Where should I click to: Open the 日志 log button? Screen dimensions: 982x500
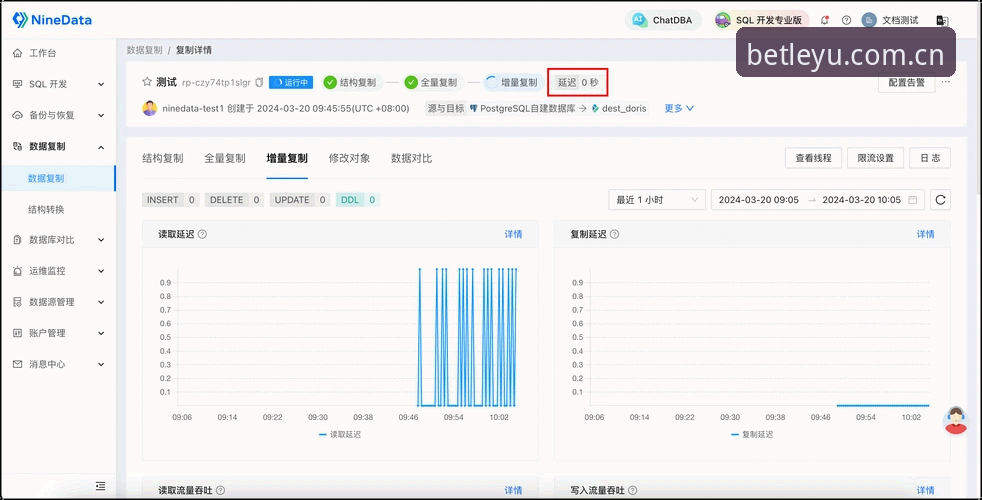[930, 158]
